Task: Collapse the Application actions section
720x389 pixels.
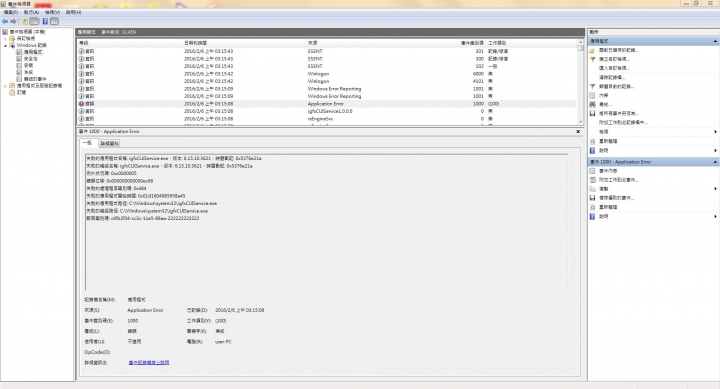Action: pos(715,41)
